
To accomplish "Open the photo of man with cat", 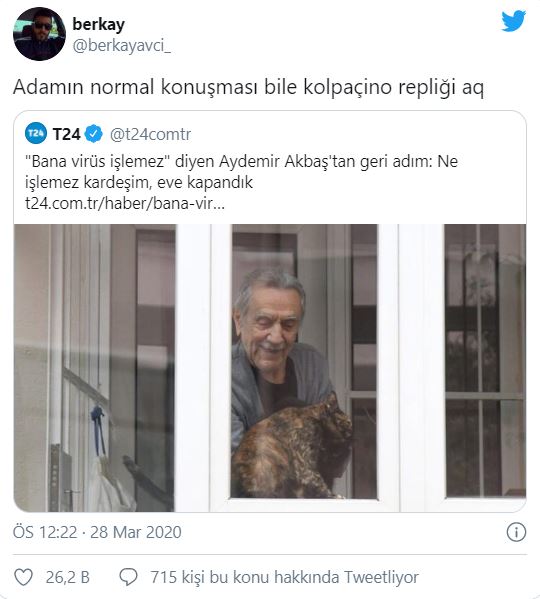I will [270, 368].
